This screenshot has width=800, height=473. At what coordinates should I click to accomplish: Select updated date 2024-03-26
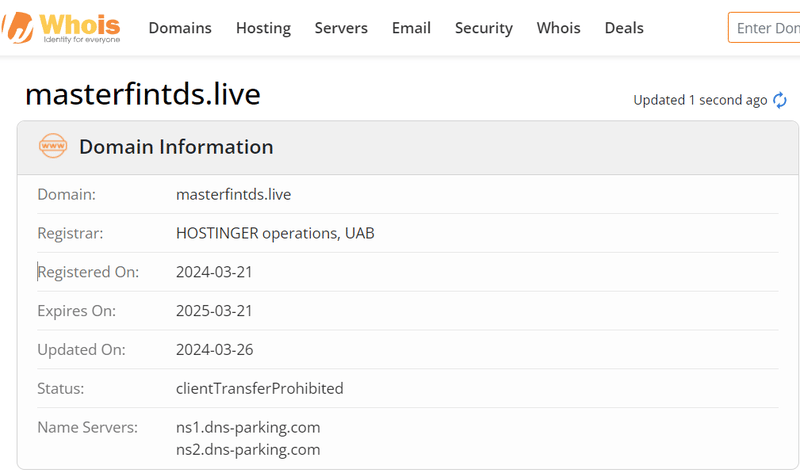tap(214, 350)
